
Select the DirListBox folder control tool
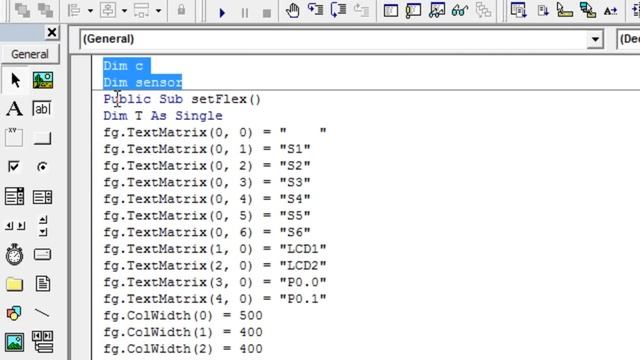(14, 284)
